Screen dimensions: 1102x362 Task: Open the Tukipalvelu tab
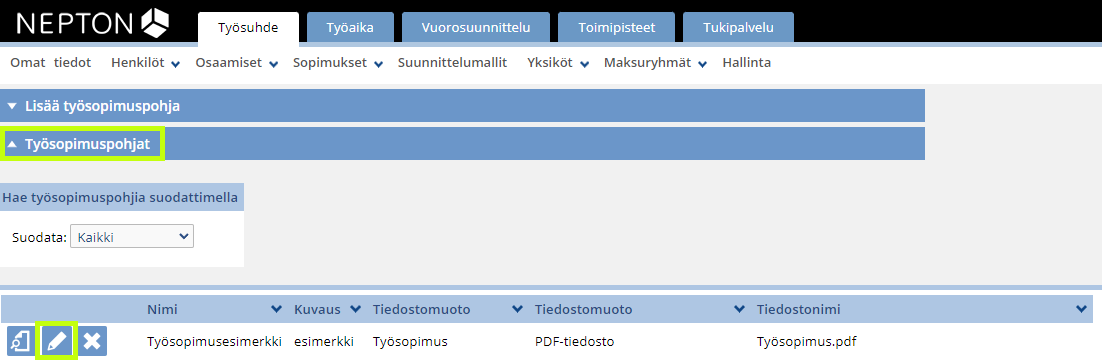tap(739, 28)
